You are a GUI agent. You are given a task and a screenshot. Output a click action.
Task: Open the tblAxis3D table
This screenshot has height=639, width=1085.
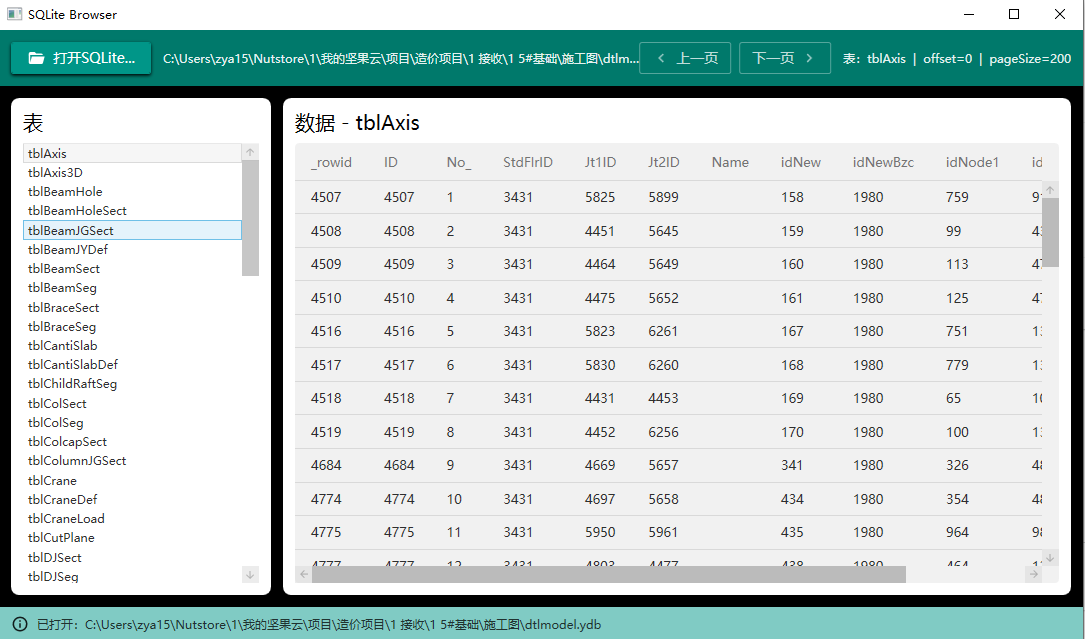click(x=56, y=173)
